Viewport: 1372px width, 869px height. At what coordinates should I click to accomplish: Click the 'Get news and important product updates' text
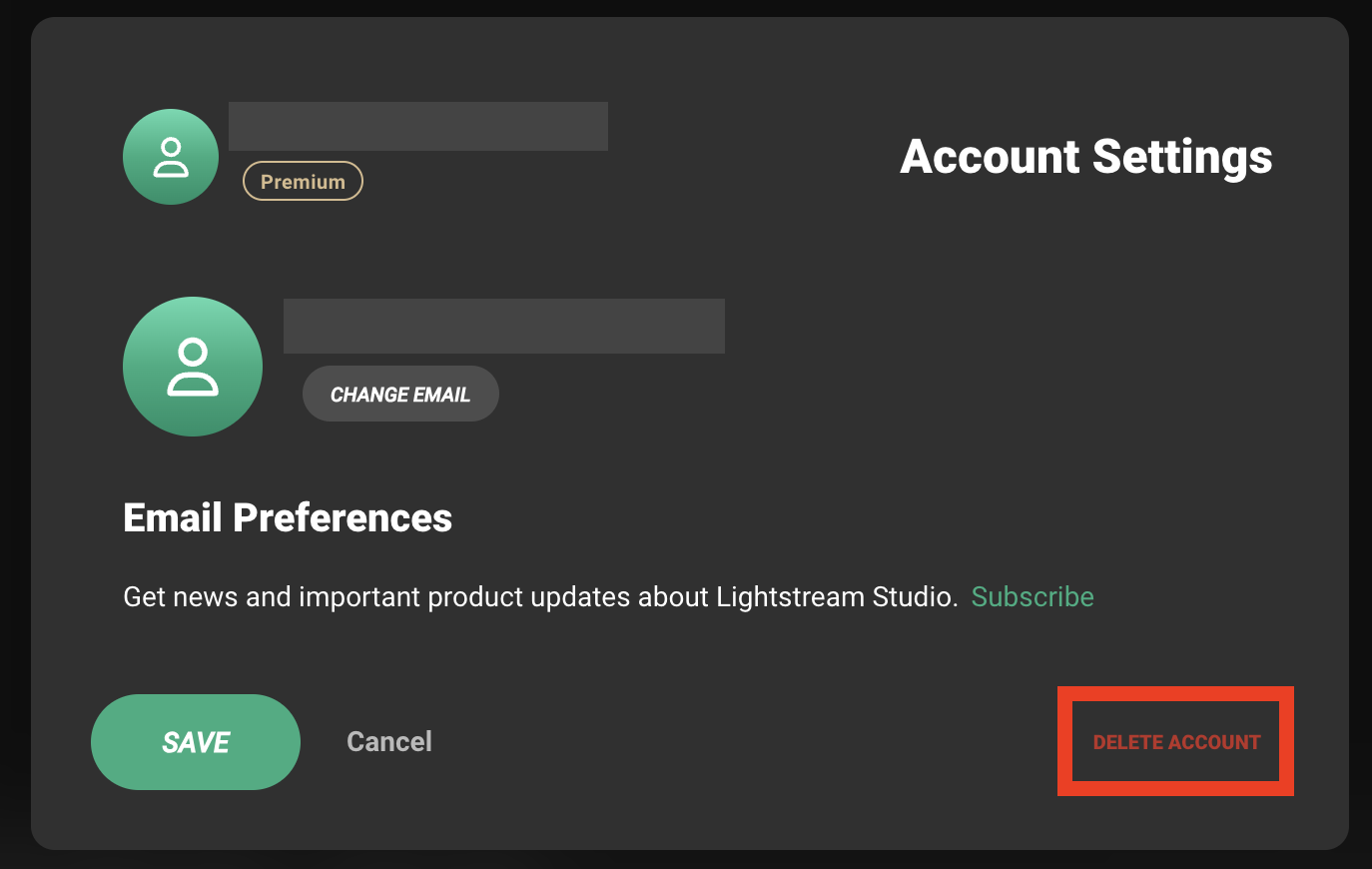pyautogui.click(x=540, y=596)
